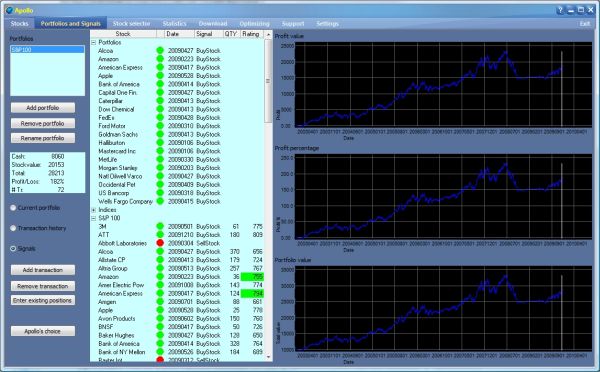Click the Remove transaction button
Screen dimensions: 600x372
pos(43,286)
